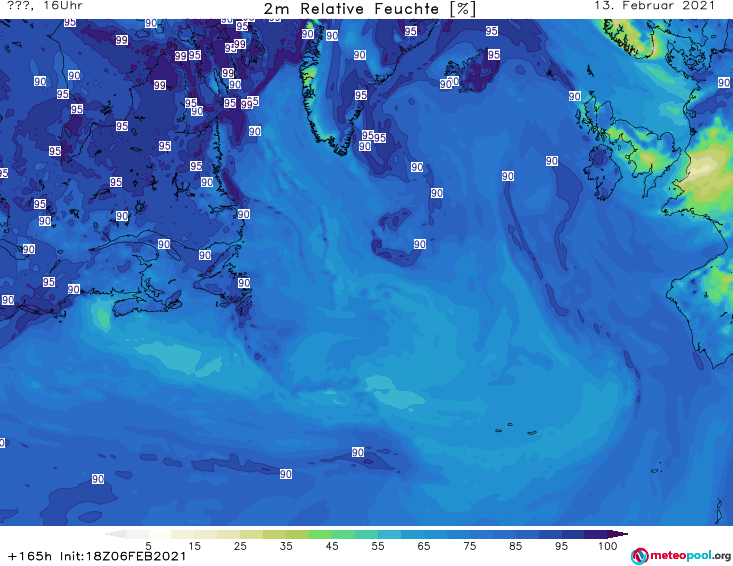Click the meteopool.org logo
Viewport: 733px width, 566px height.
pos(681,556)
